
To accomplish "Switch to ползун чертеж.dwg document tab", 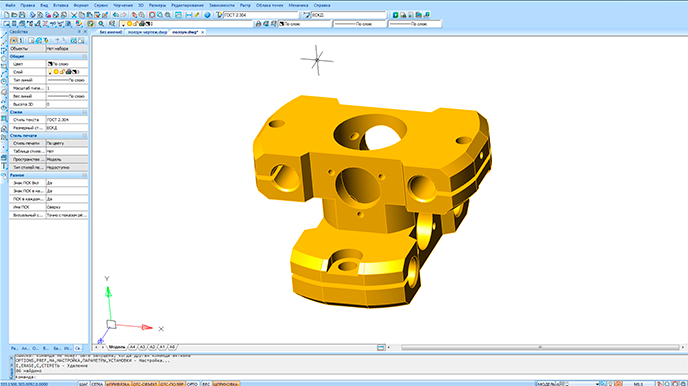I will click(x=147, y=32).
